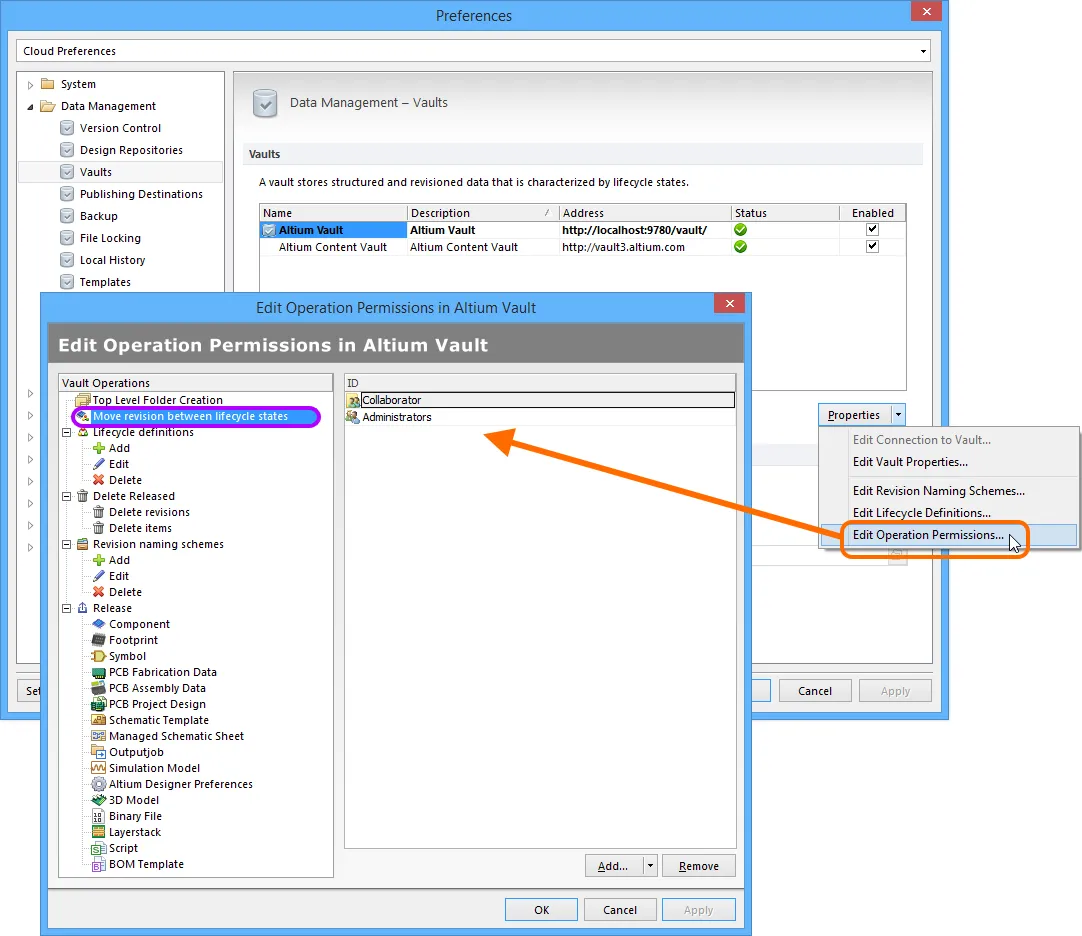This screenshot has width=1082, height=936.
Task: Click the PCB Assembly Data icon
Action: (x=99, y=688)
